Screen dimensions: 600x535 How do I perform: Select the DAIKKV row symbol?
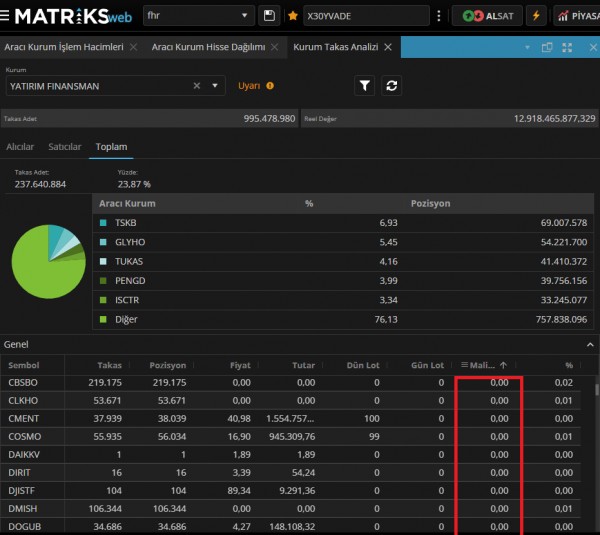[x=24, y=454]
